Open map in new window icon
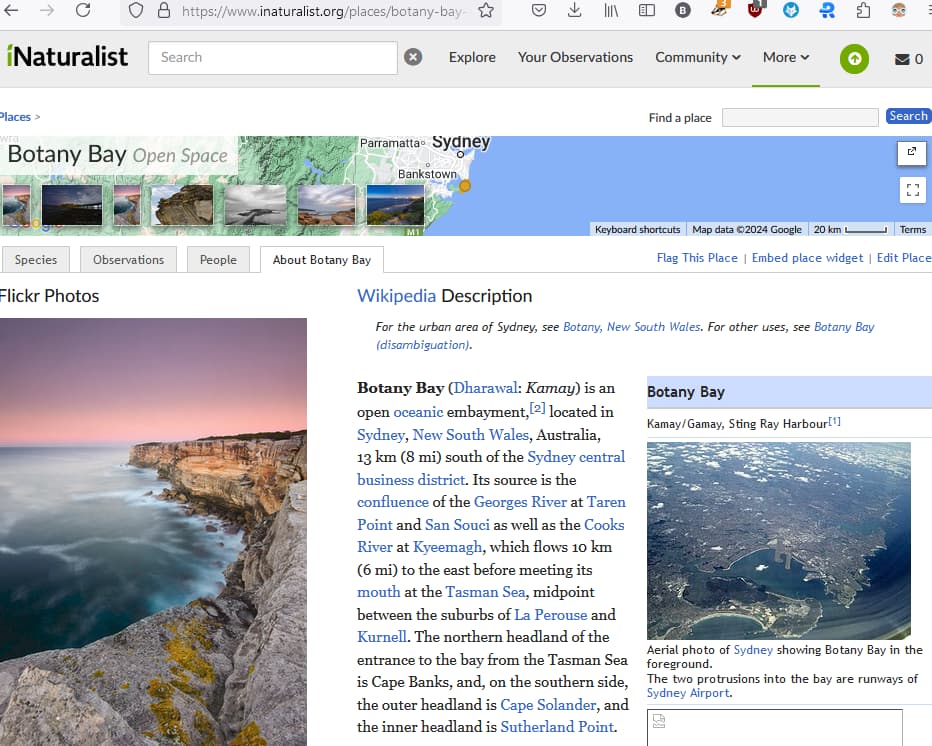932x746 pixels. point(912,153)
